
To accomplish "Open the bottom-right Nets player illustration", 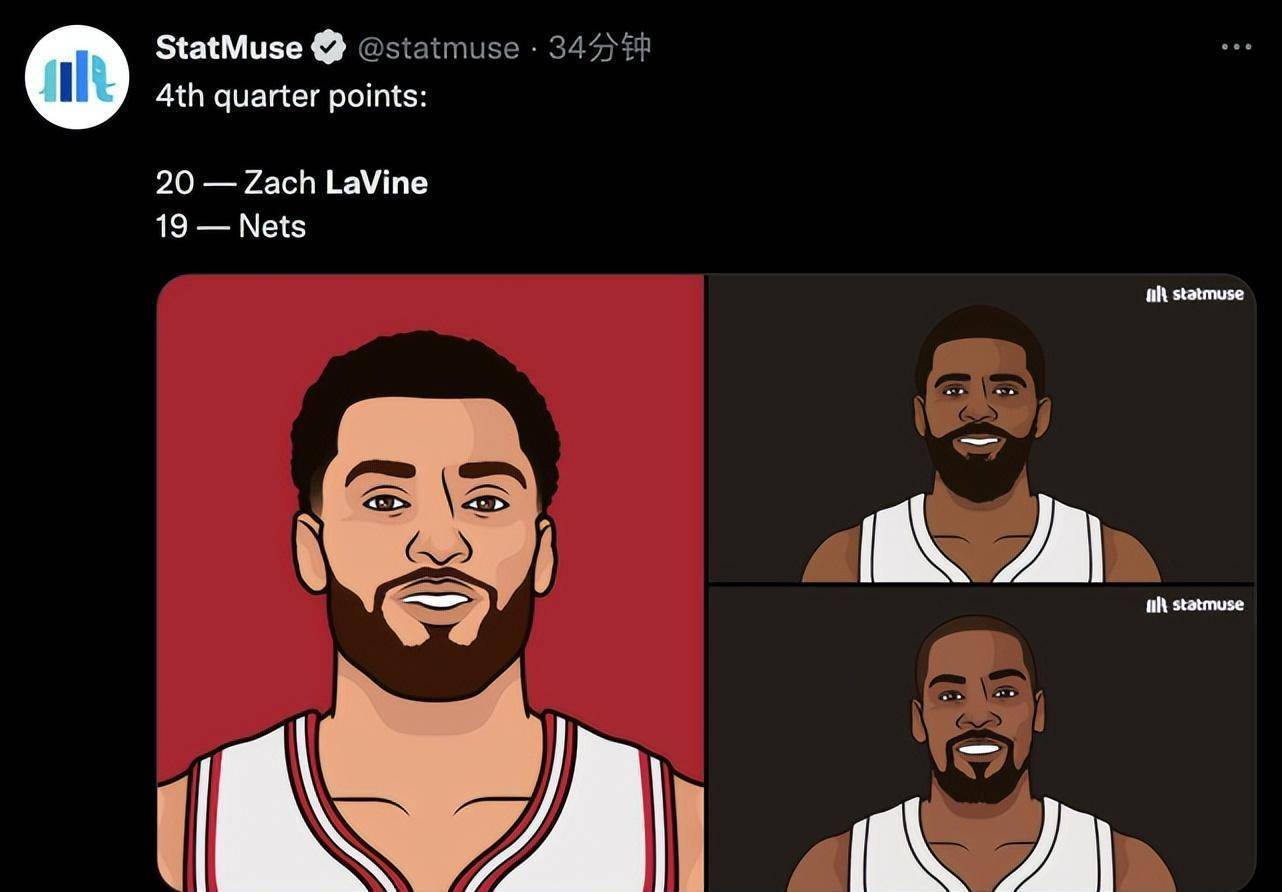I will tap(981, 739).
